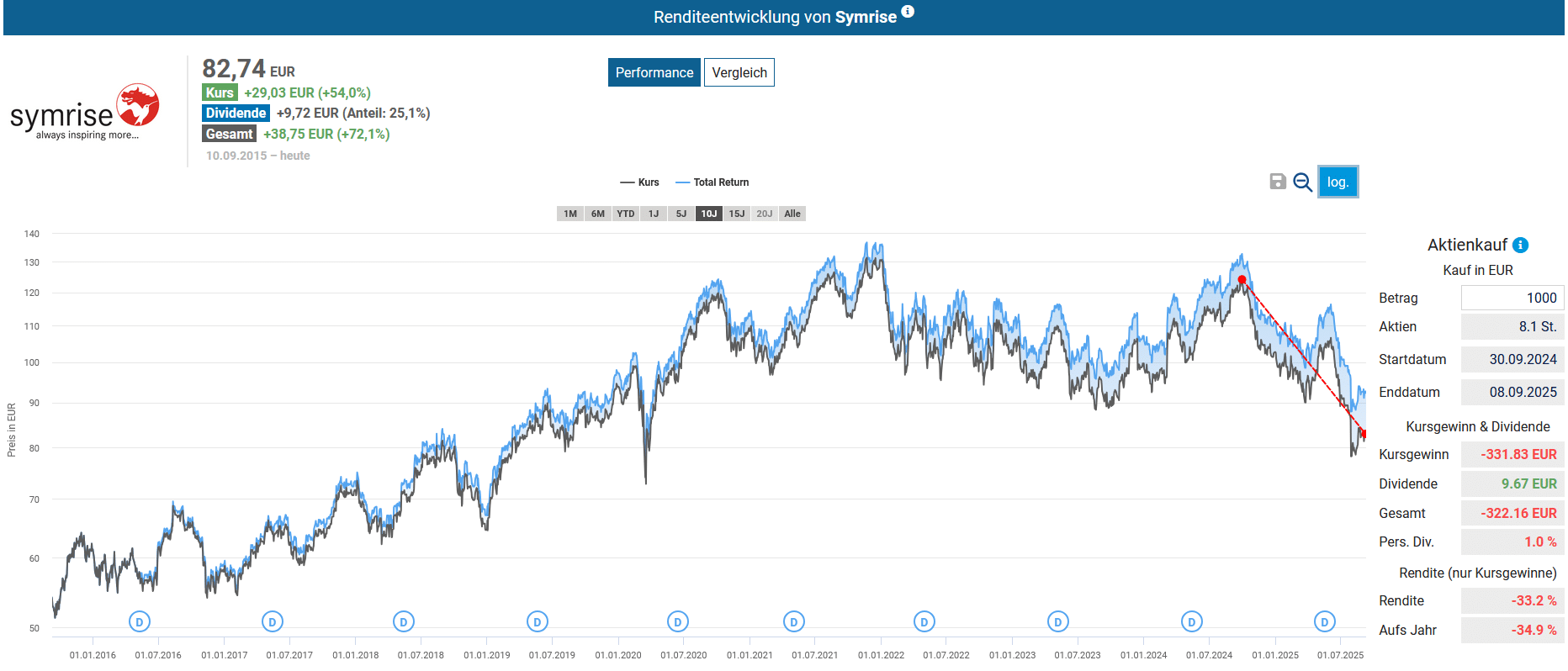Open the Aktienkauf info icon

1520,246
